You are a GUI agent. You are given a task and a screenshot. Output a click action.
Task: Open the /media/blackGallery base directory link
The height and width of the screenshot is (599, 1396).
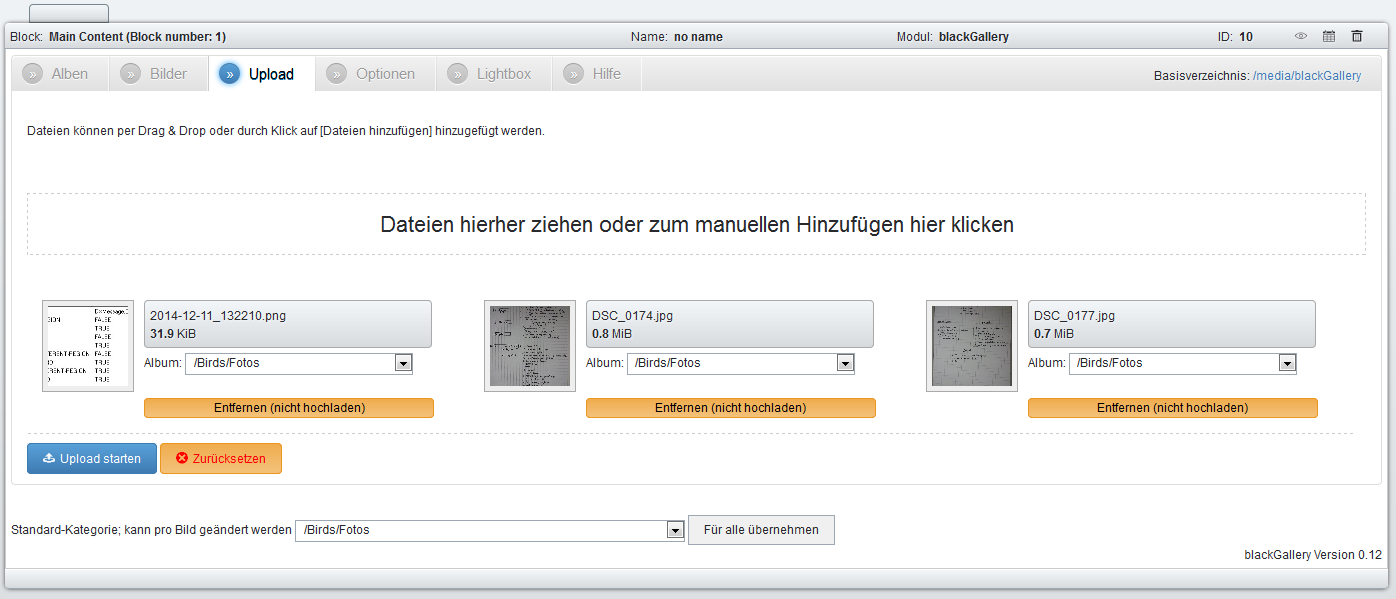(1307, 76)
